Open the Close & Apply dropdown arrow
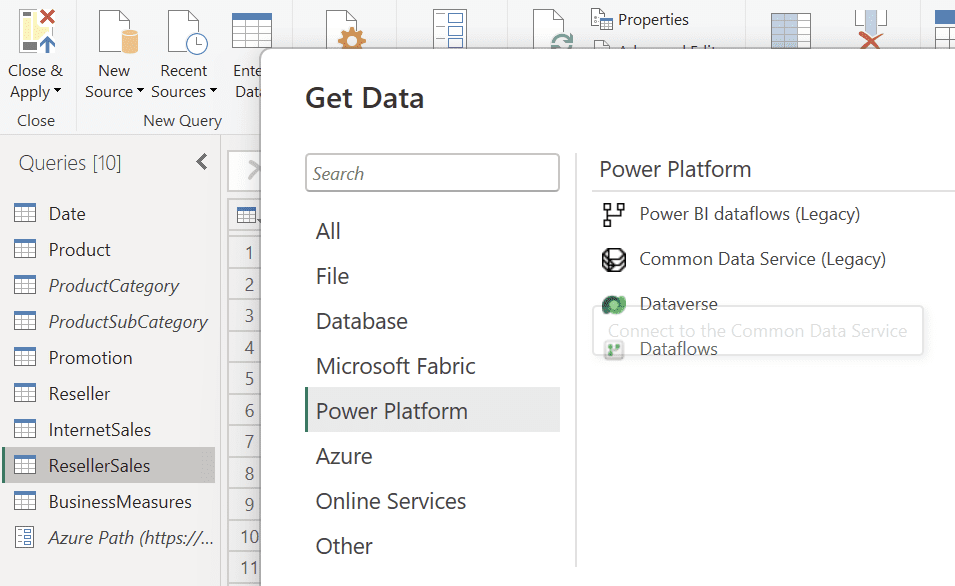This screenshot has height=586, width=955. pos(57,92)
